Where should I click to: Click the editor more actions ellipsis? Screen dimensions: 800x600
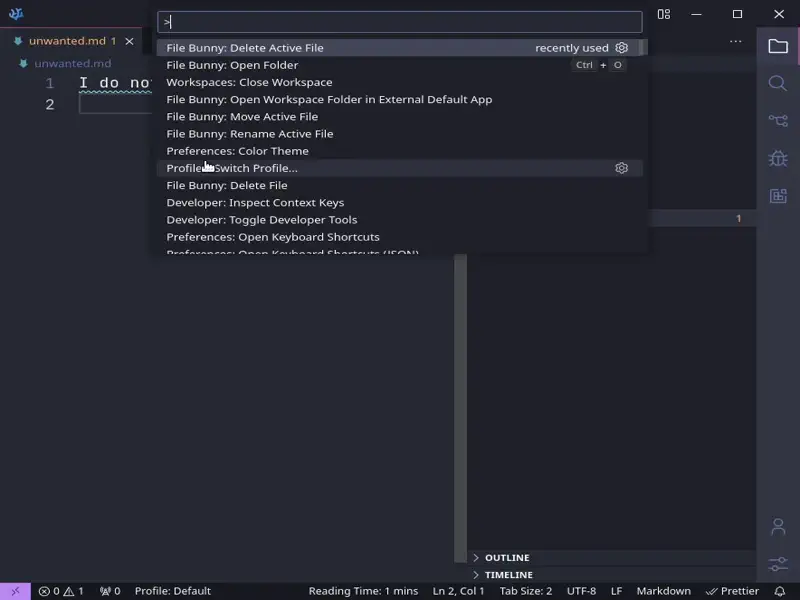click(735, 41)
